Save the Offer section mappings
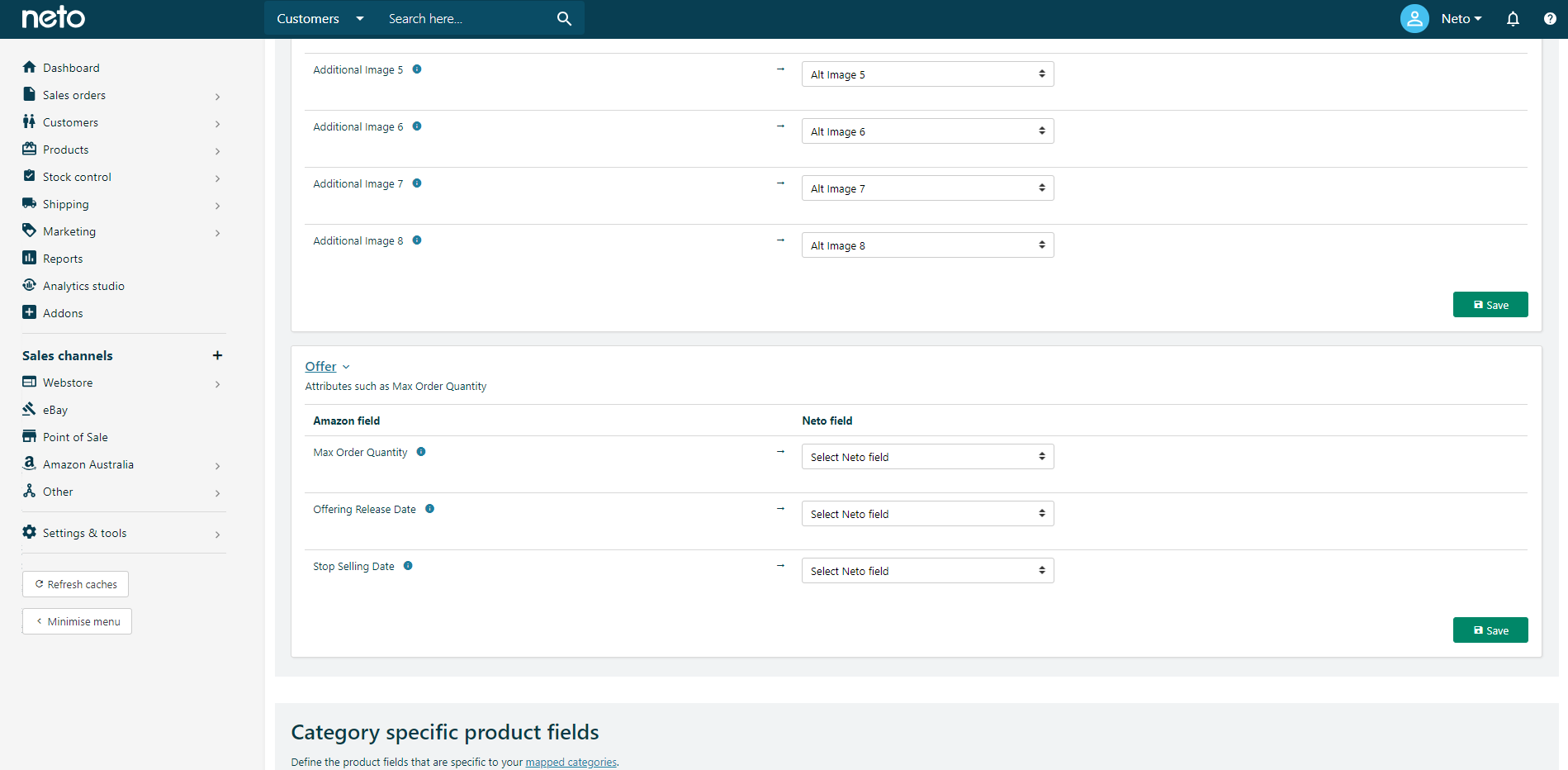 click(x=1490, y=630)
